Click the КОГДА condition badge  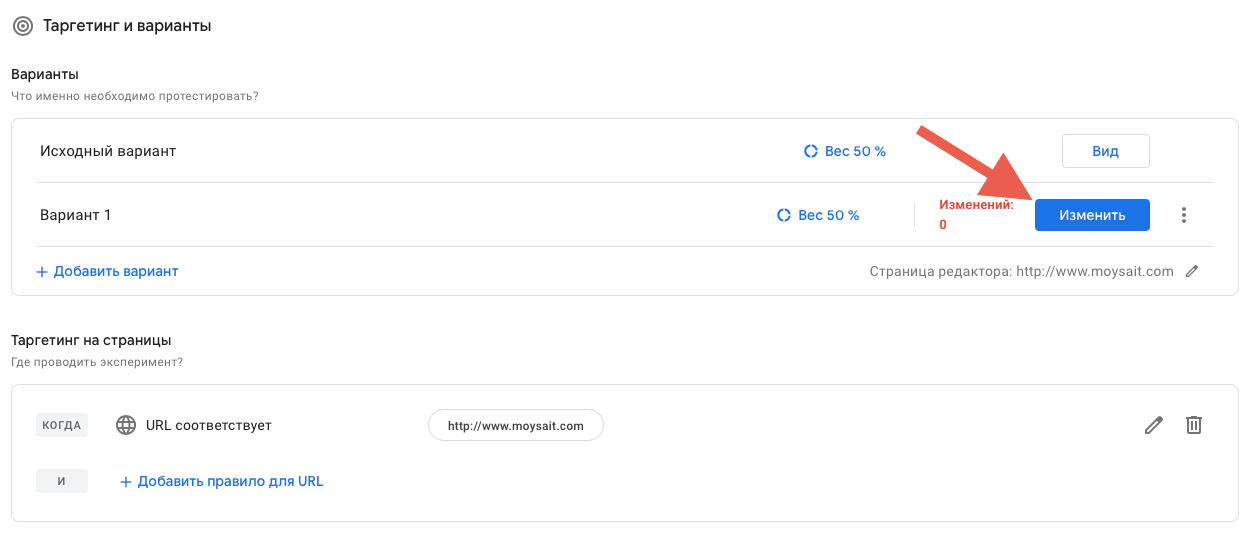pyautogui.click(x=62, y=425)
